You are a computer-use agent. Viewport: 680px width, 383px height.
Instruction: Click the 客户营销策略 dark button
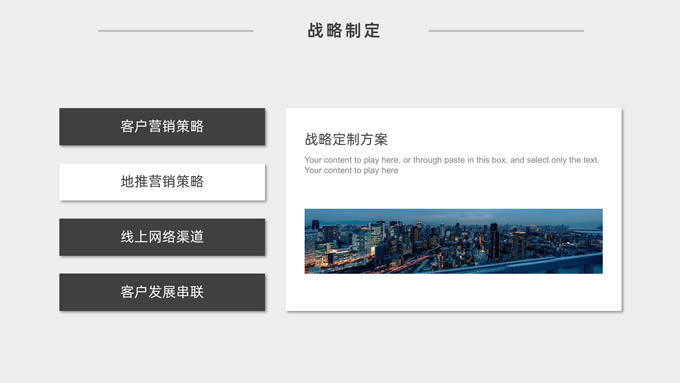tap(162, 127)
